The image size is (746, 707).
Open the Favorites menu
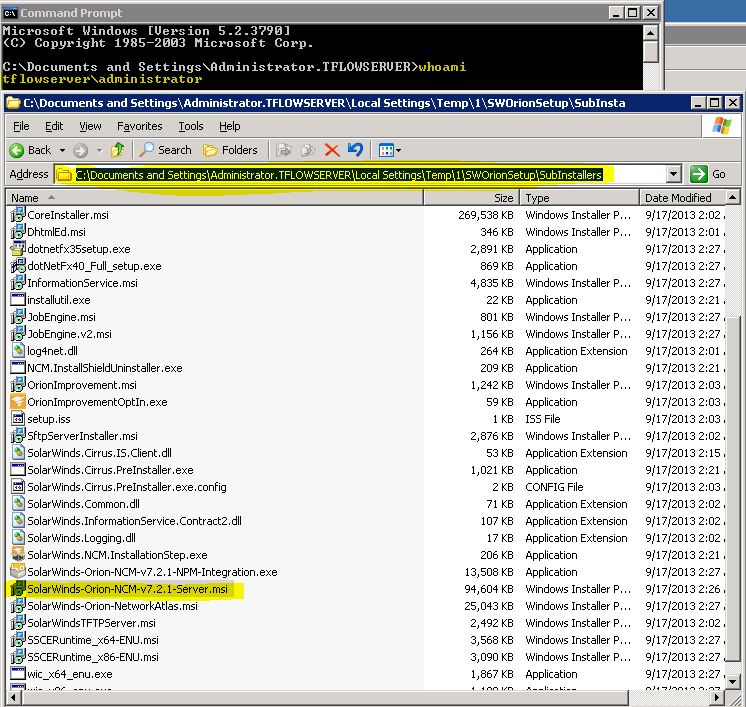click(x=139, y=126)
